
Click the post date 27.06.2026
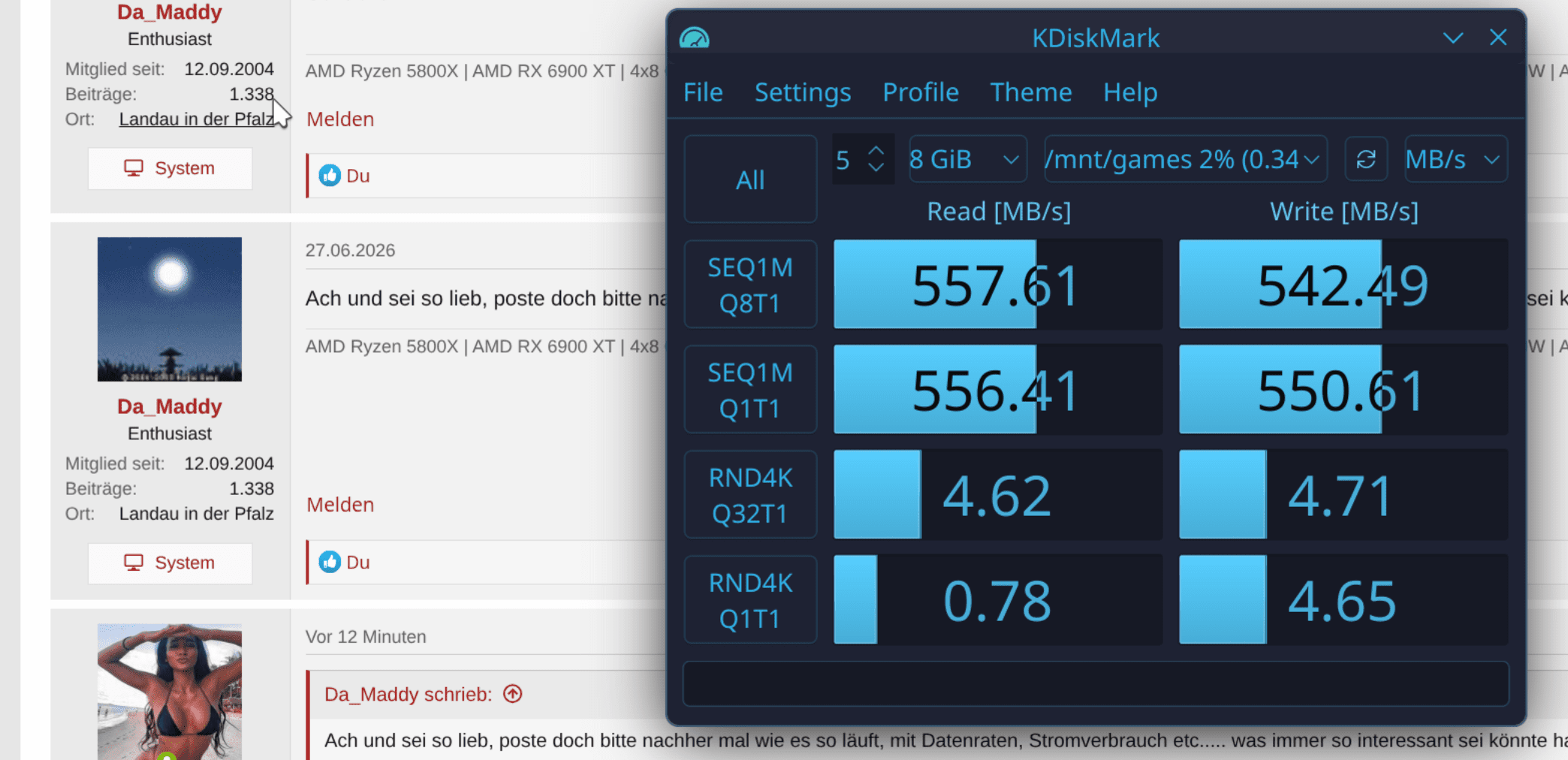(x=350, y=250)
